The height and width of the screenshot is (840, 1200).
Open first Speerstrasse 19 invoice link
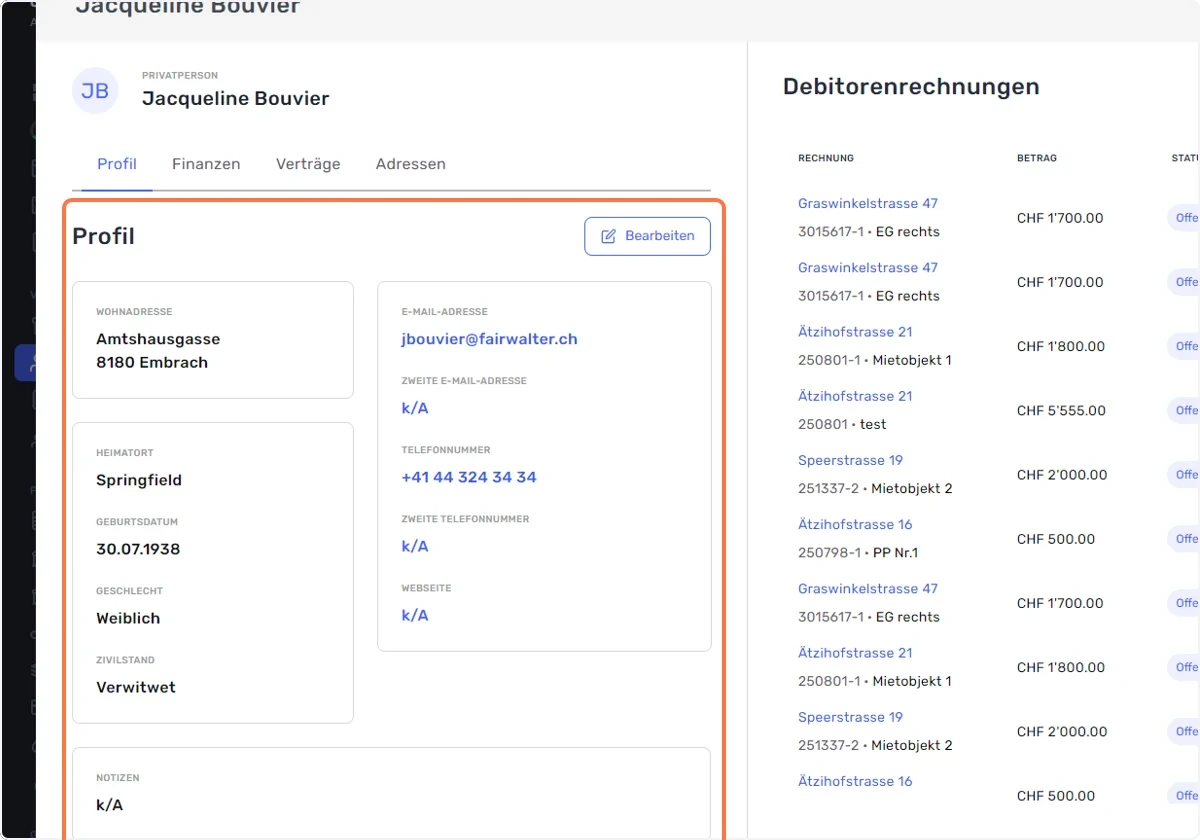850,460
